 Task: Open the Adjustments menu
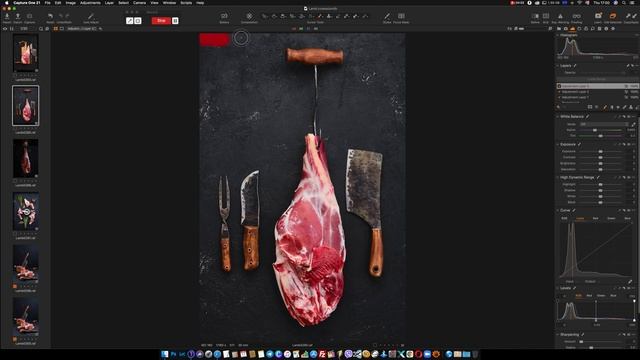point(90,3)
